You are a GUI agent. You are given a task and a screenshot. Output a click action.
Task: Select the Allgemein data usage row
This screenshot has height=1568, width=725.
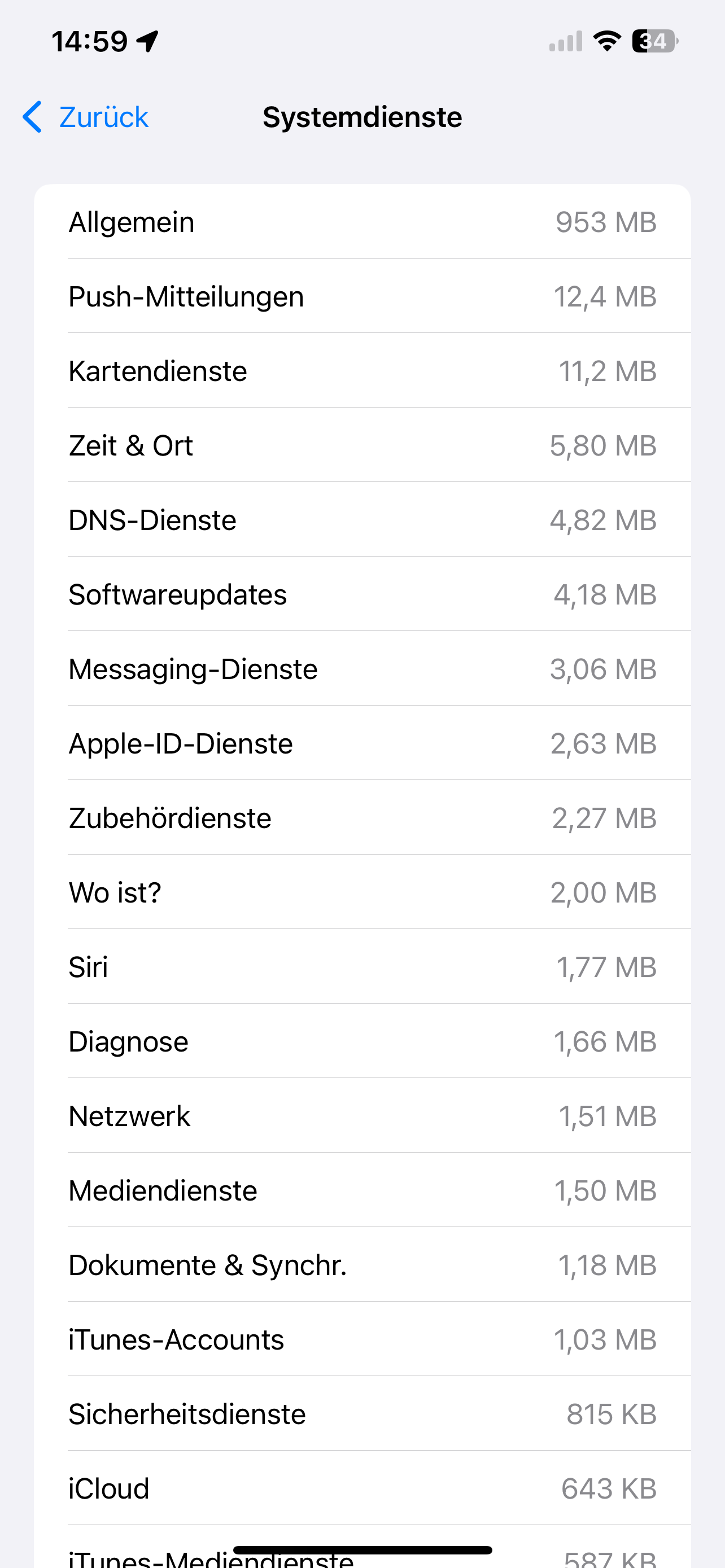click(x=362, y=222)
